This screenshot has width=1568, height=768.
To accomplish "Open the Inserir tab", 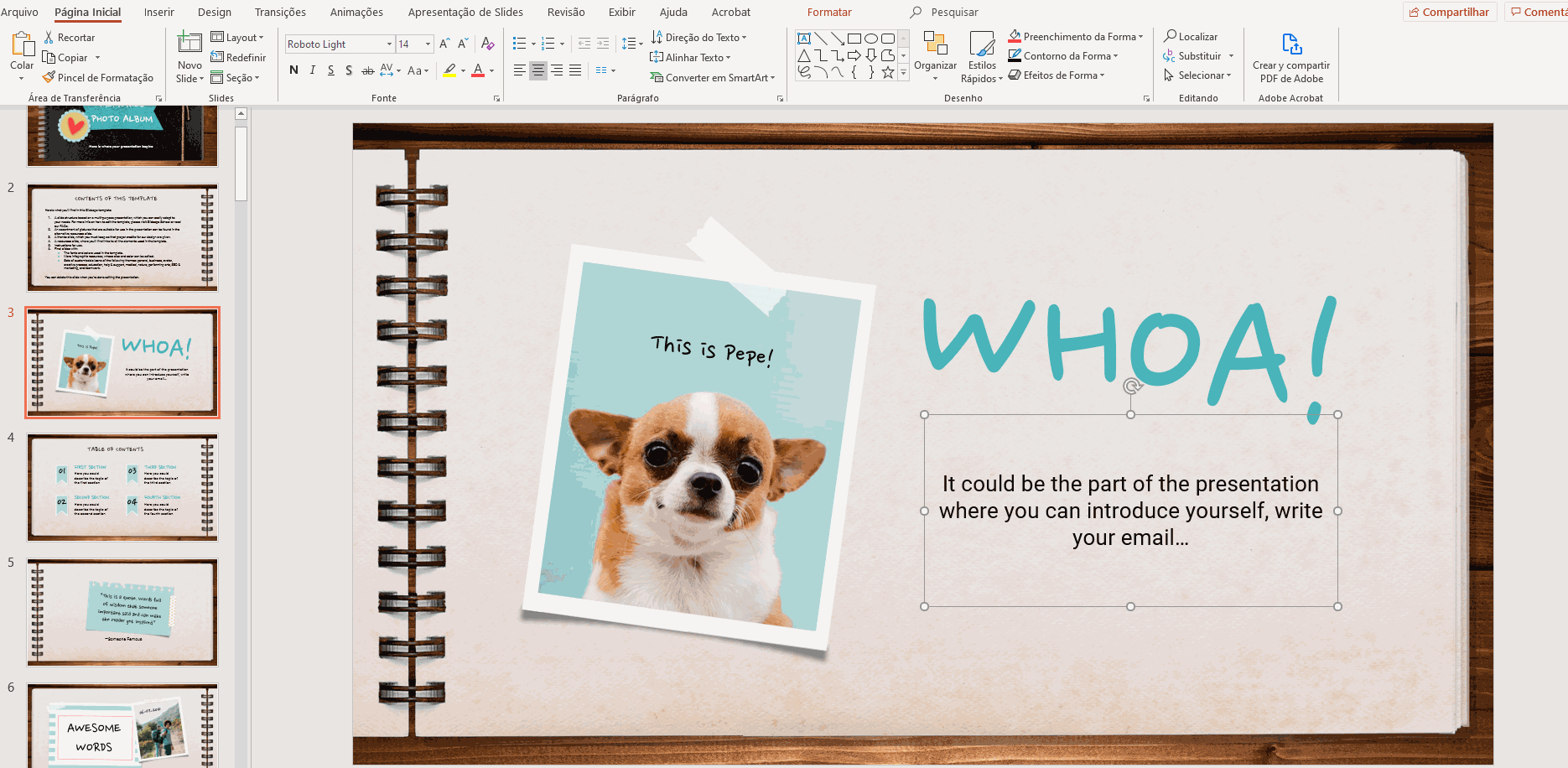I will [x=159, y=13].
